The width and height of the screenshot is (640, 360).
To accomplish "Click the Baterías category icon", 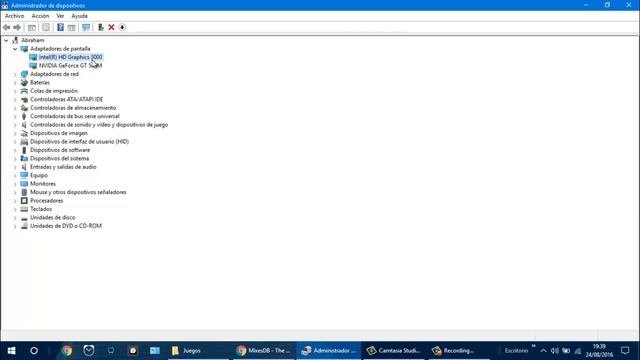I will (x=24, y=82).
